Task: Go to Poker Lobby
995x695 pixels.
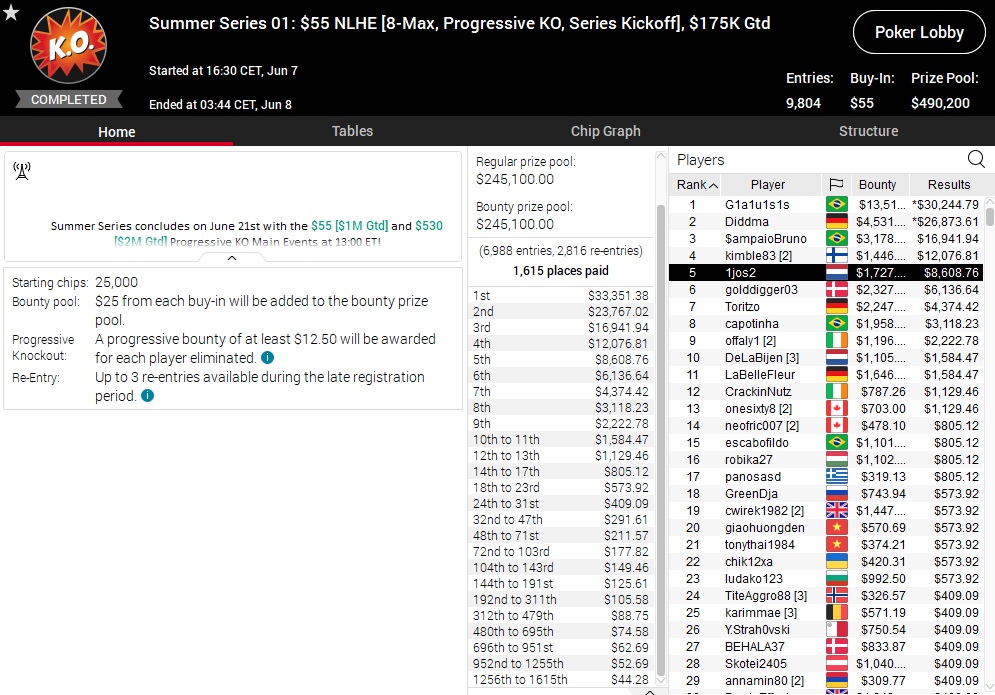Action: (919, 32)
